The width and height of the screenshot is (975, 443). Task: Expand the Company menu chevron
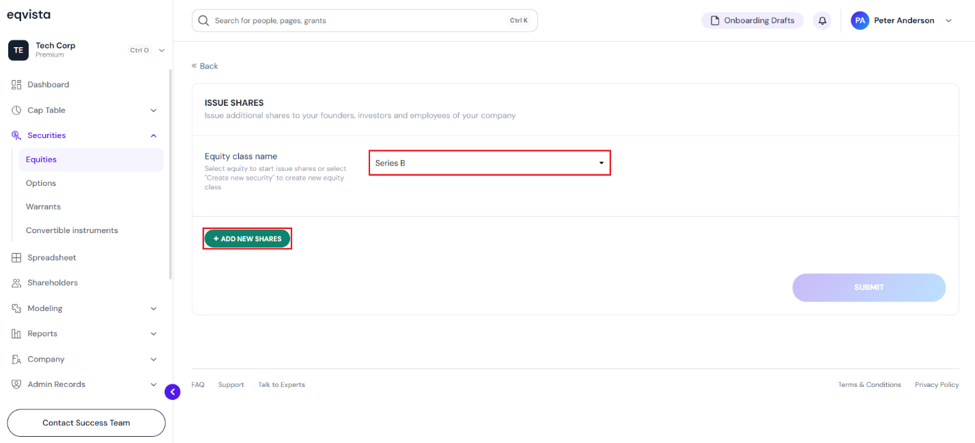154,359
